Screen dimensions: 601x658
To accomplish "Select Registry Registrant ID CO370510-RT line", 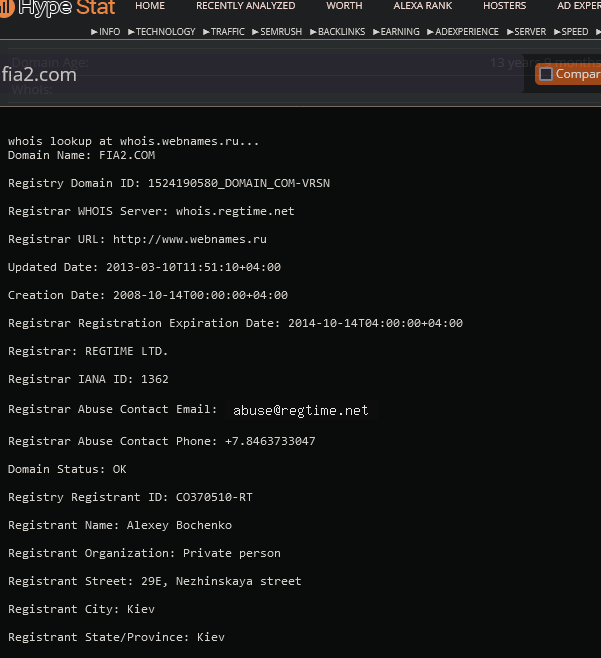I will pyautogui.click(x=130, y=497).
